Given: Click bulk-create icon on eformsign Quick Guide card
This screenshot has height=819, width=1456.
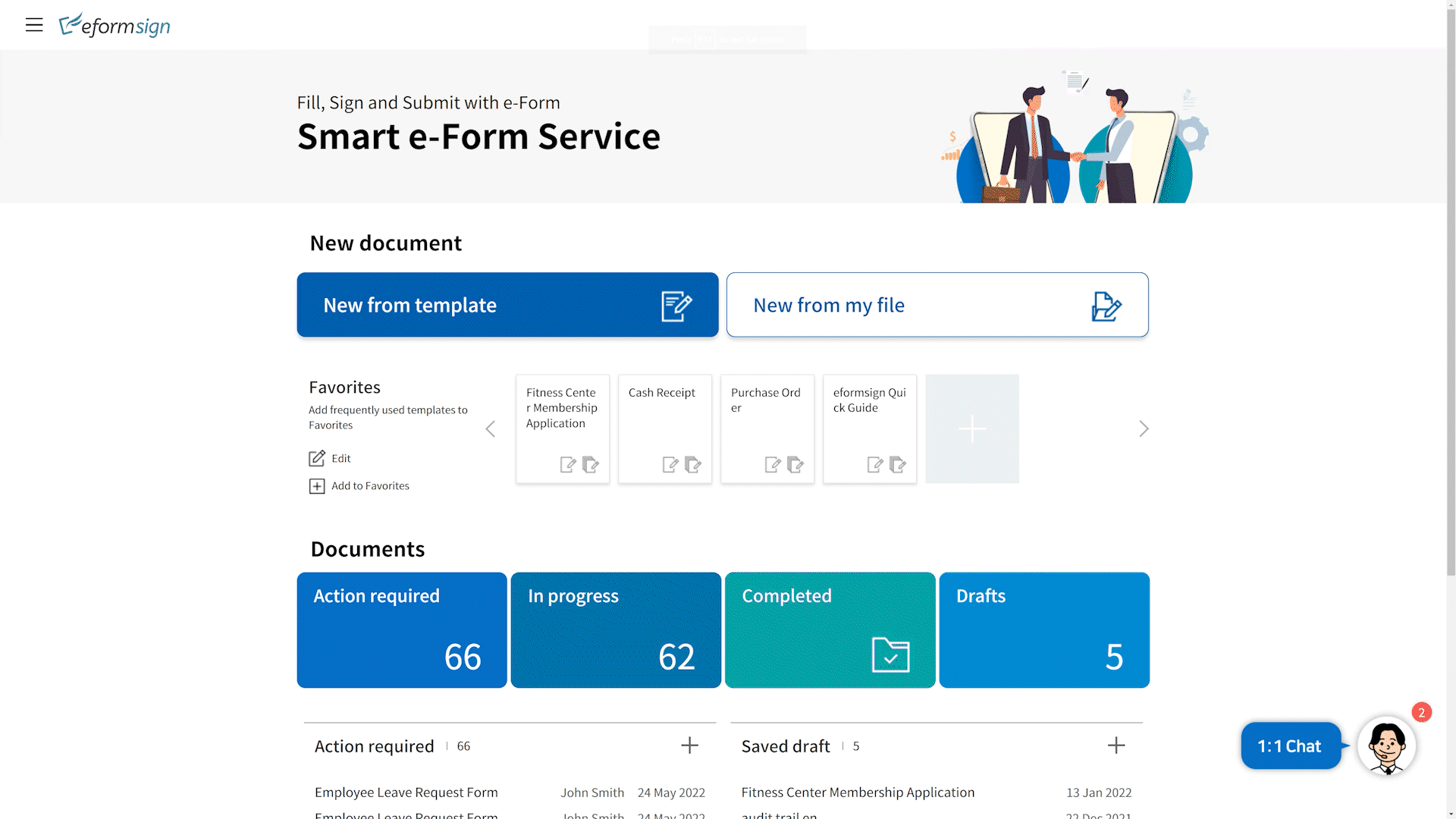Looking at the screenshot, I should 898,464.
